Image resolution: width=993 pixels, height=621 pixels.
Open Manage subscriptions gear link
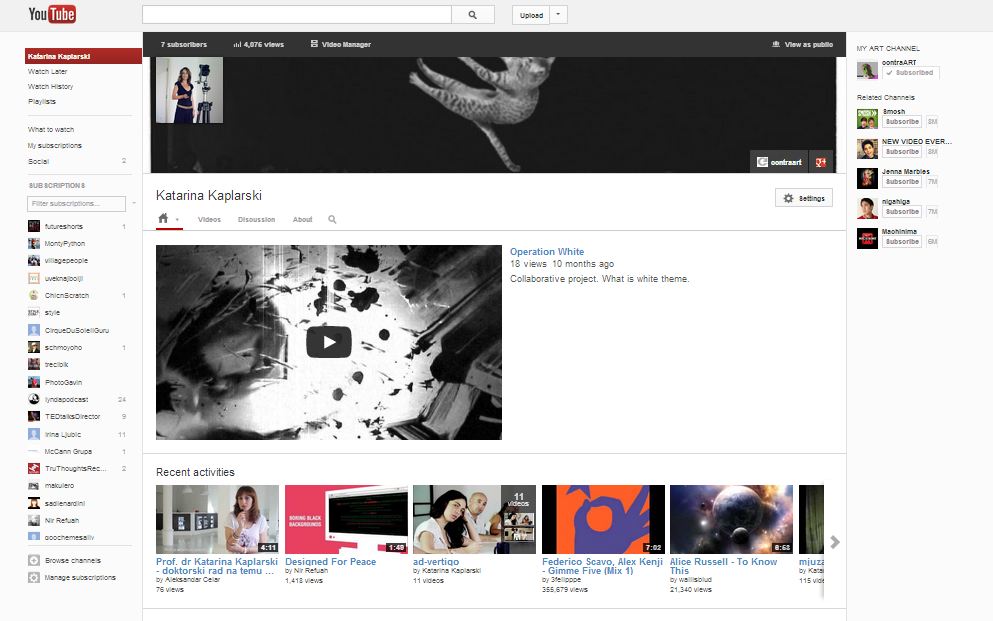[34, 577]
